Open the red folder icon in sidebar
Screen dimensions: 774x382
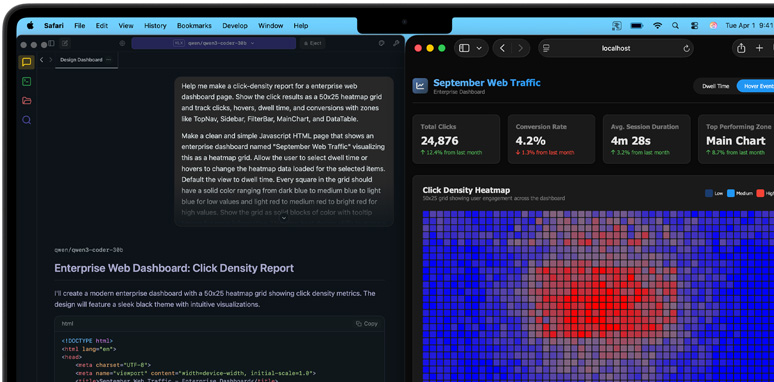pyautogui.click(x=27, y=101)
